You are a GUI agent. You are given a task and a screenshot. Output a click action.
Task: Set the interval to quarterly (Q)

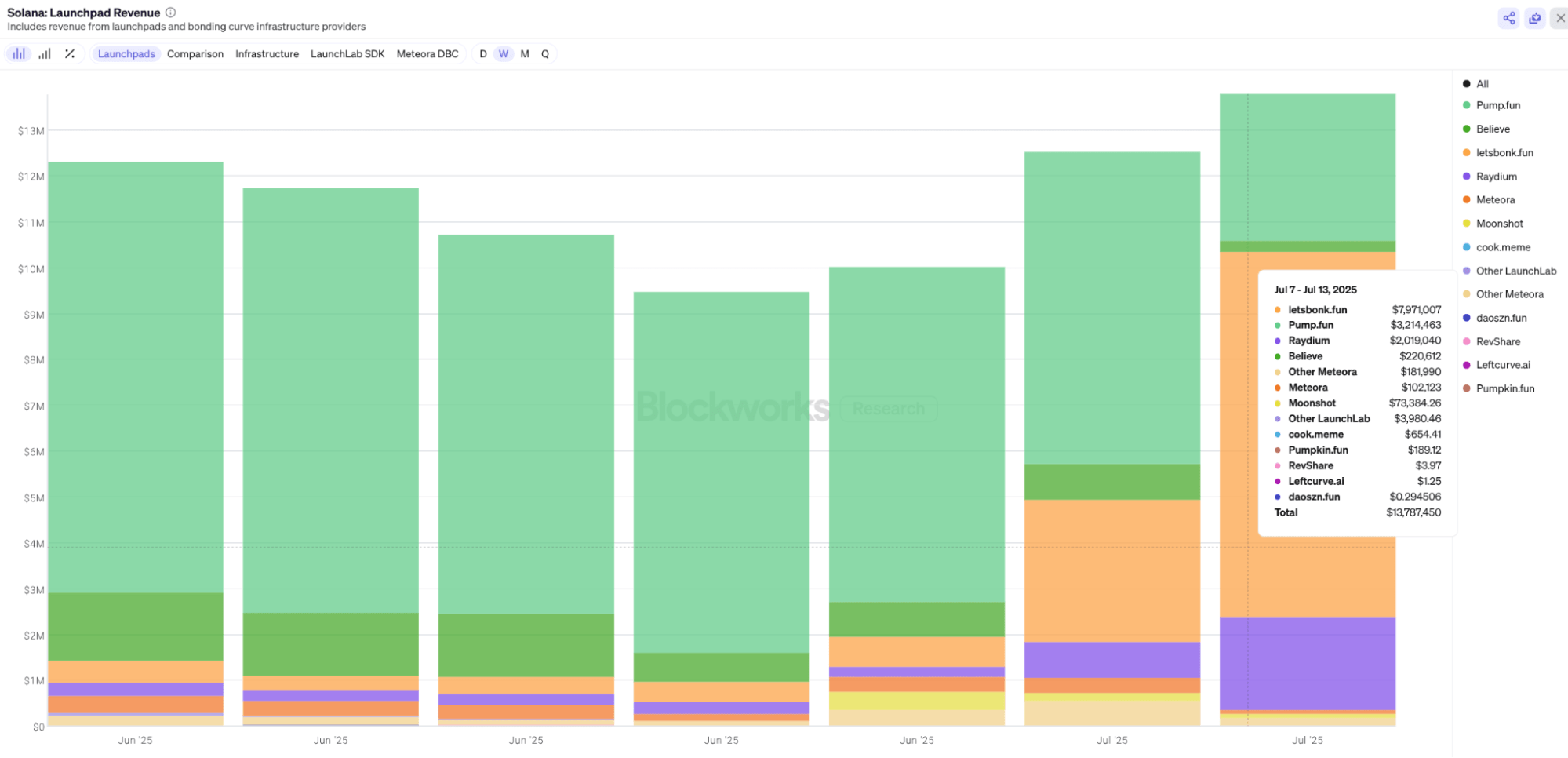point(545,54)
